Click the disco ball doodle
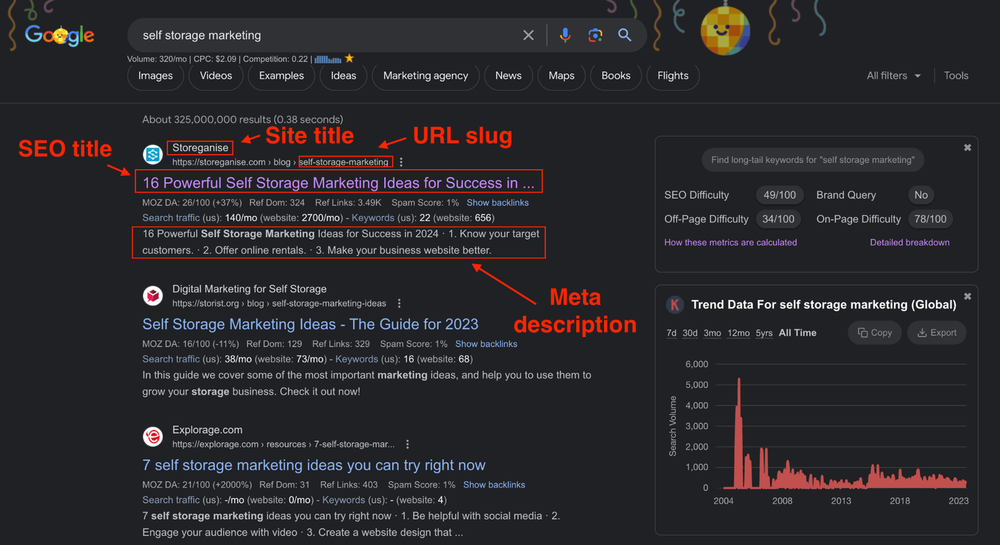The width and height of the screenshot is (1000, 545). pos(725,30)
